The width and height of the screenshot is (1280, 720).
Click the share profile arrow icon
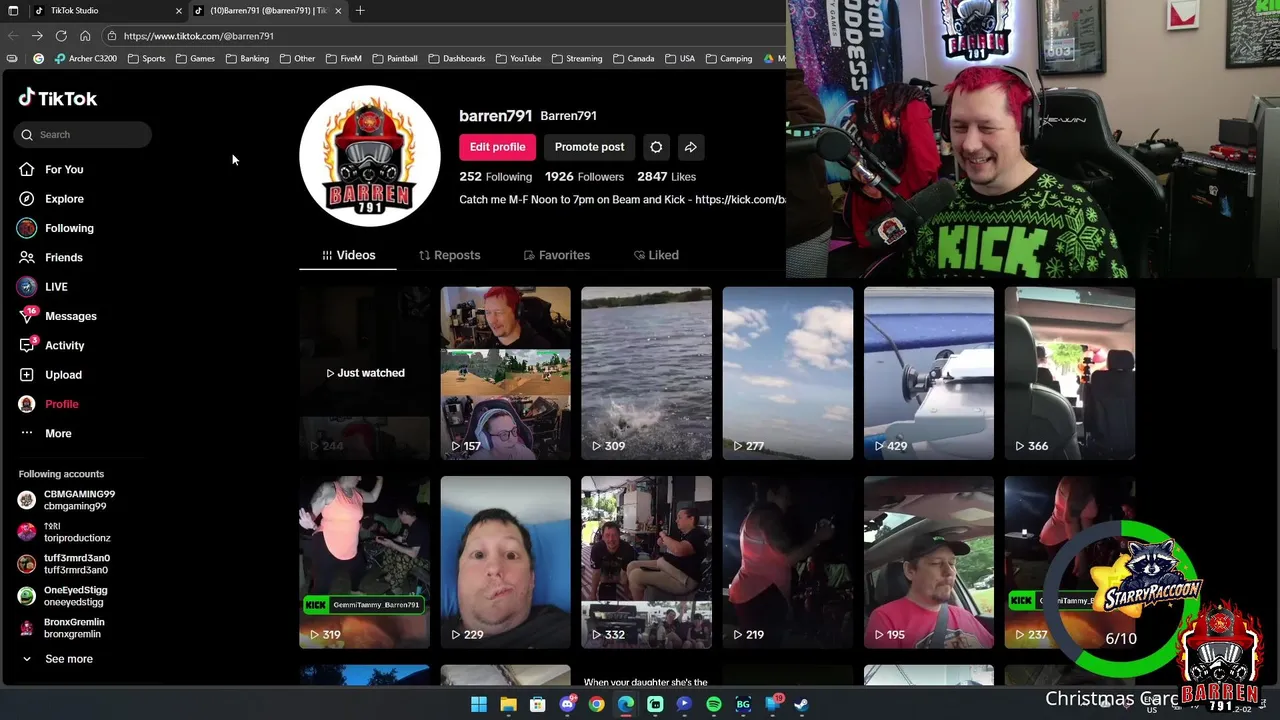[690, 147]
